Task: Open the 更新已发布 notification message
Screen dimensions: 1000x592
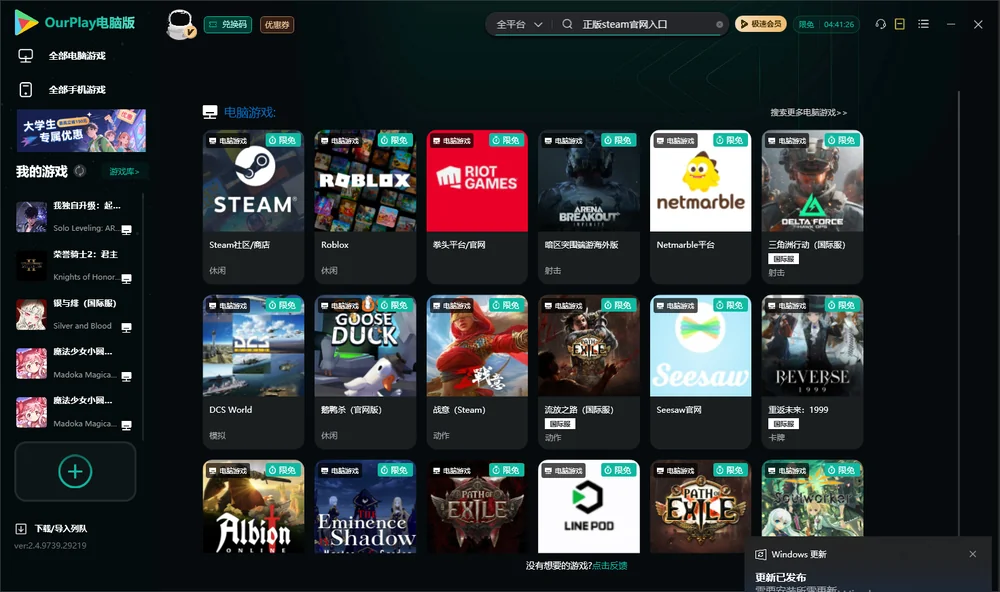Action: [781, 577]
